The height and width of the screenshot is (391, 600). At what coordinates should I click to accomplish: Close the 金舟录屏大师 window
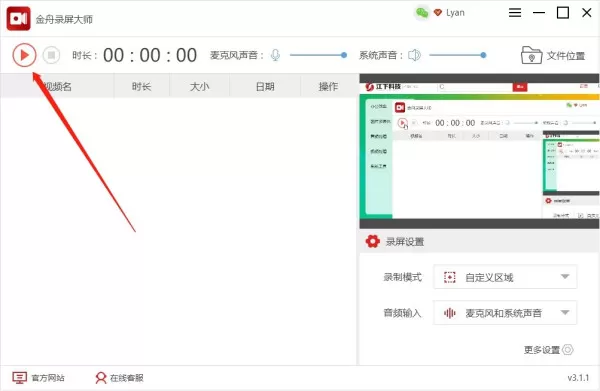click(x=587, y=13)
